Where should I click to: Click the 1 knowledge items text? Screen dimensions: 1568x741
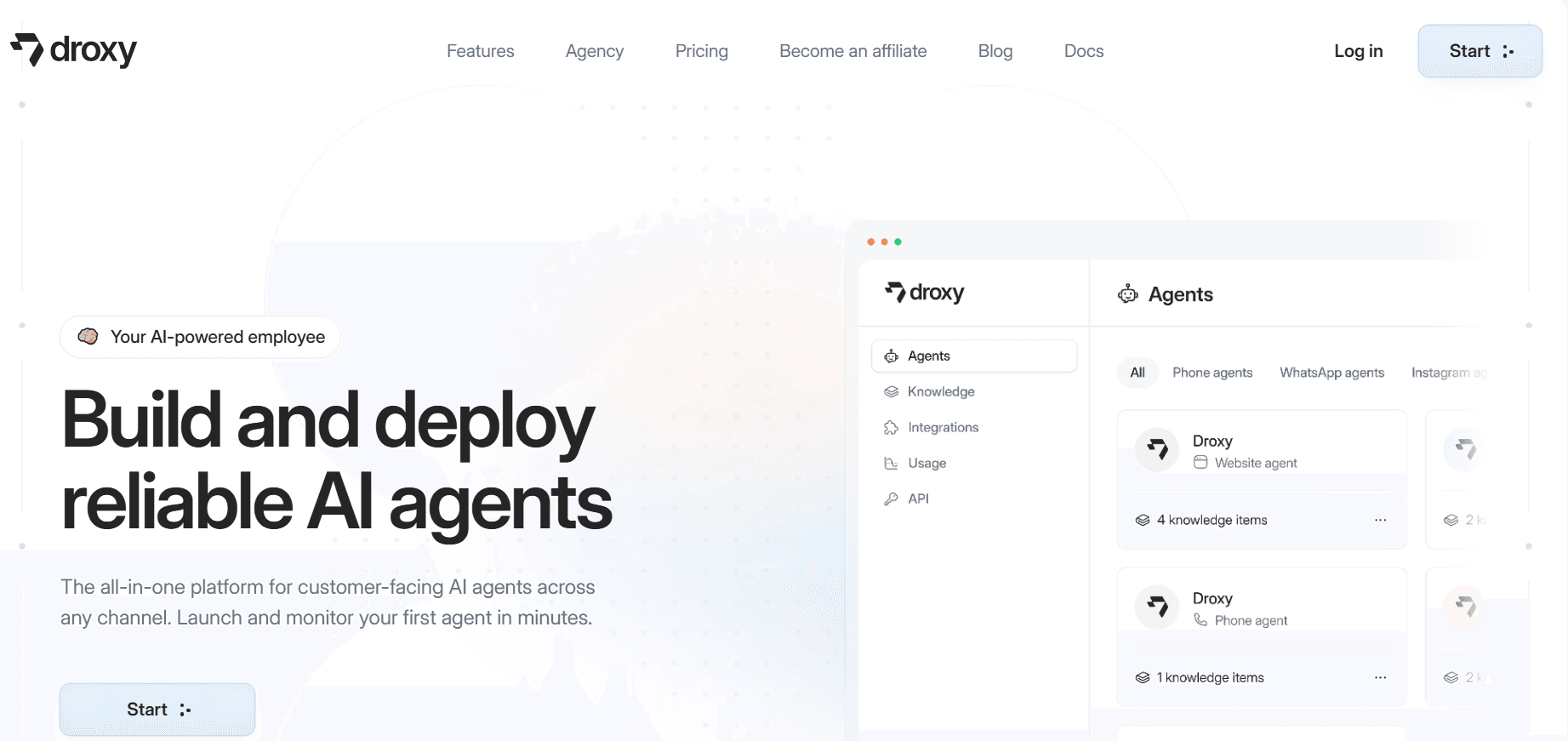pyautogui.click(x=1211, y=677)
